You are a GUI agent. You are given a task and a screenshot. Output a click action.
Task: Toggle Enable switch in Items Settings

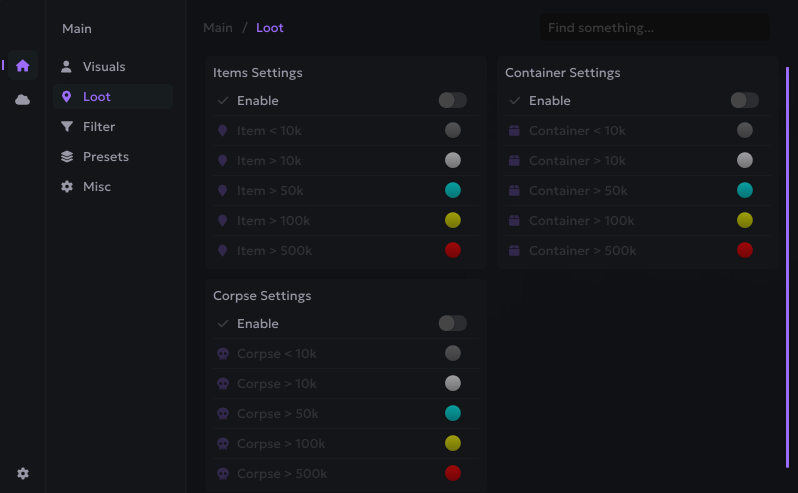tap(452, 101)
